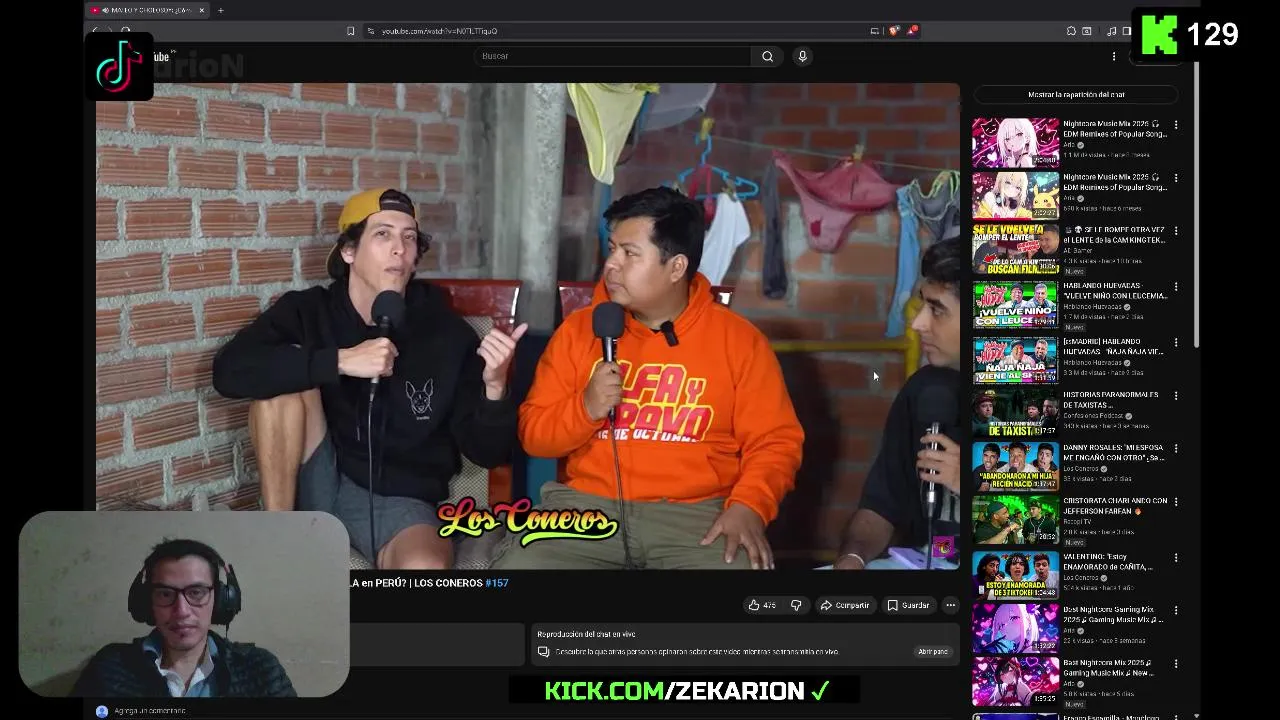Click Mostrar la repetición del chat
The width and height of the screenshot is (1280, 720).
click(x=1076, y=94)
